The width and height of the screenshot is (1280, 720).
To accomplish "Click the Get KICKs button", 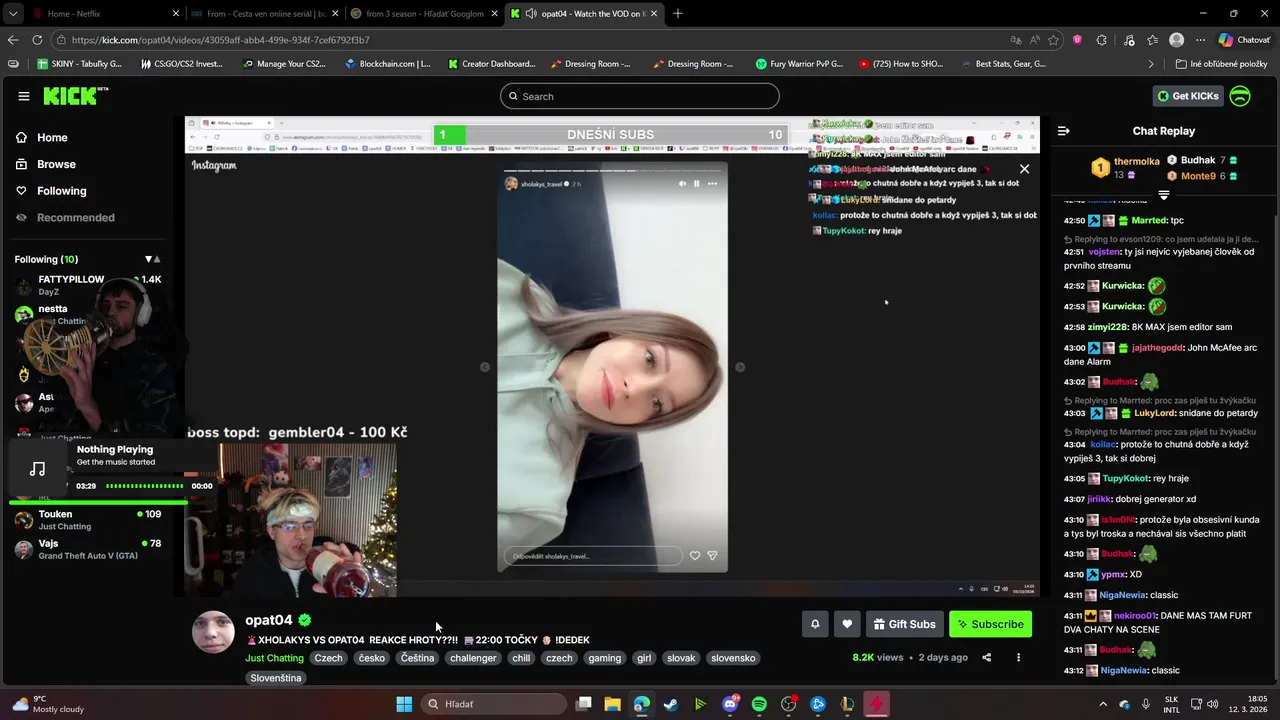I will click(1188, 96).
